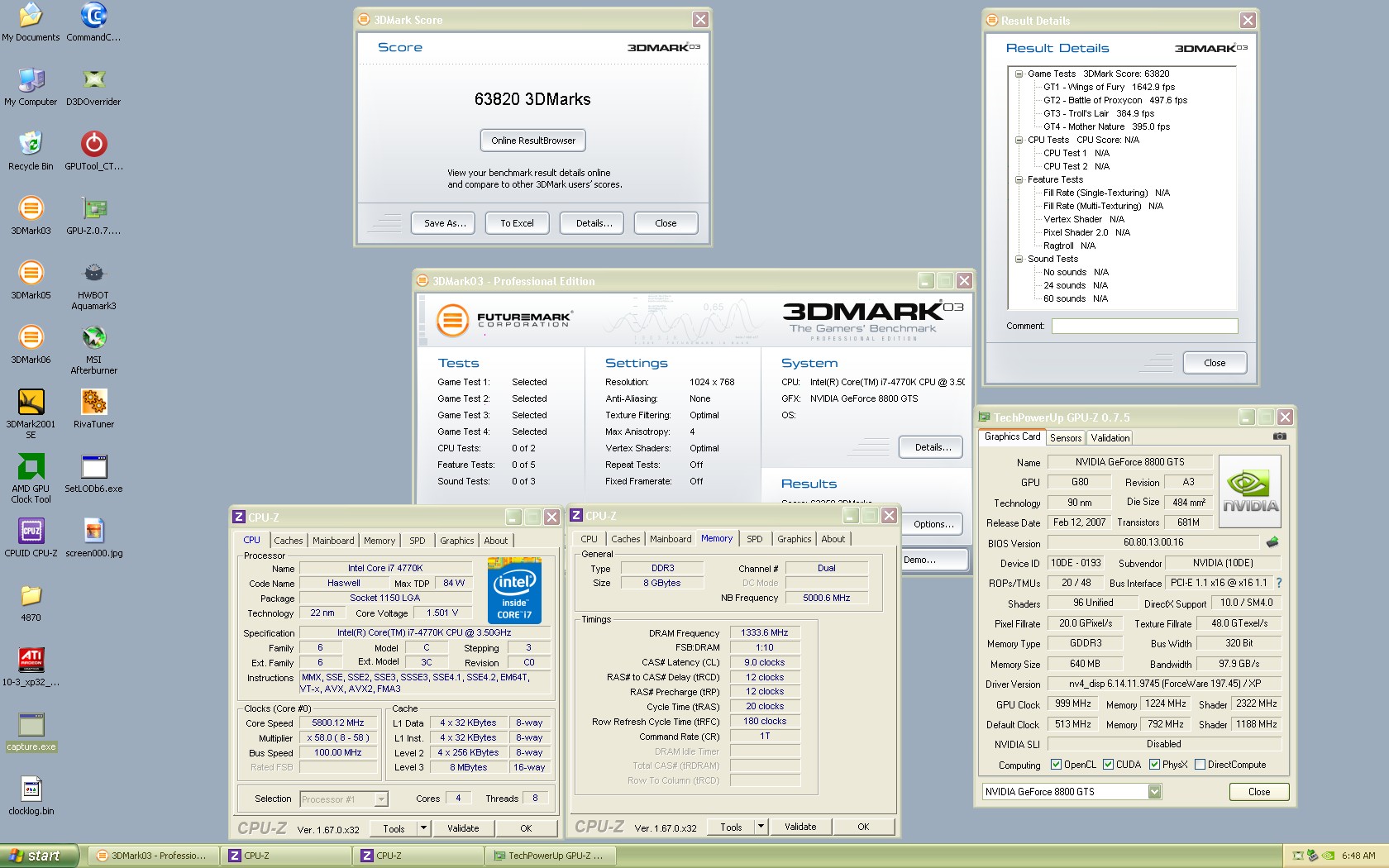The image size is (1389, 868).
Task: Open CommandC desktop shortcut
Action: coord(93,22)
